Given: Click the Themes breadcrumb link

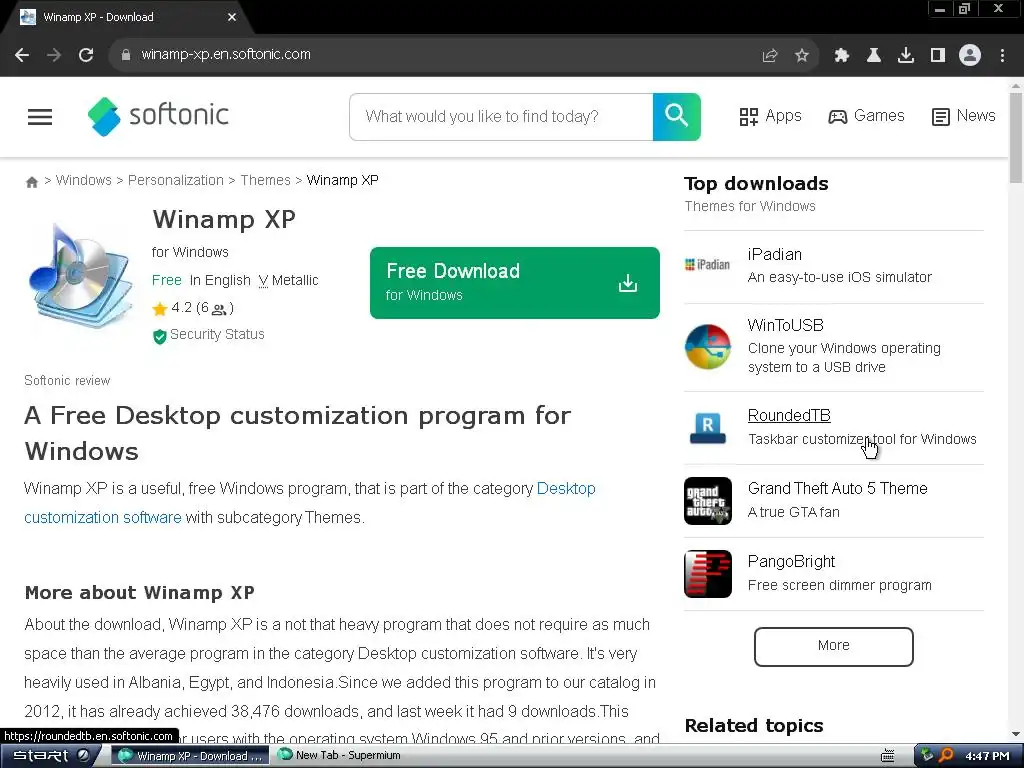Looking at the screenshot, I should click(x=265, y=180).
